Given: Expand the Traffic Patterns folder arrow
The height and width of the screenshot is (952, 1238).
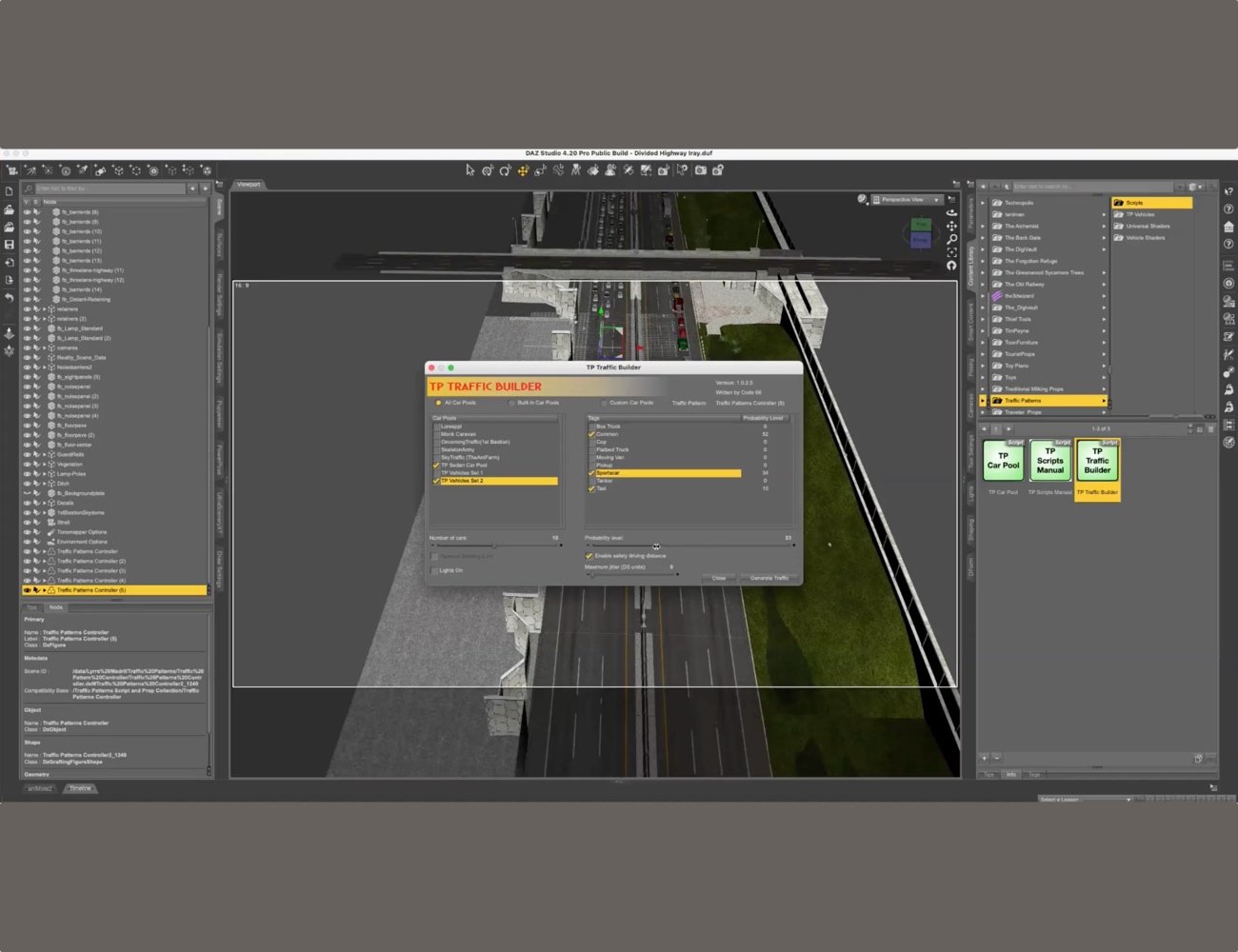Looking at the screenshot, I should 984,401.
